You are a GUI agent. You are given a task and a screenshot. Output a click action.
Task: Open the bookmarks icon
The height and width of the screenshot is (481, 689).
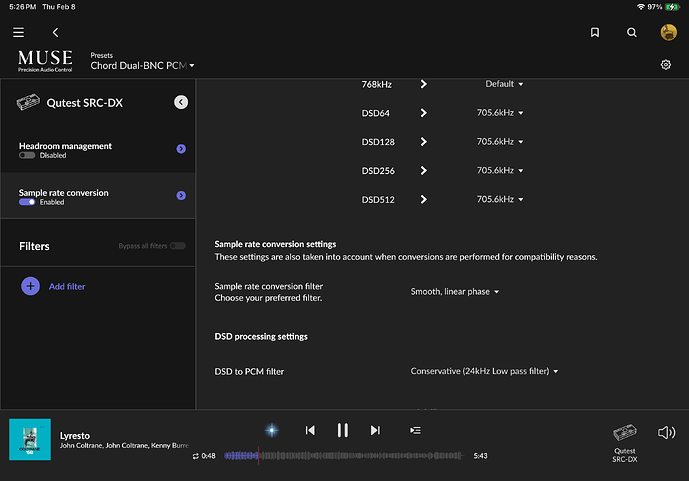[595, 33]
